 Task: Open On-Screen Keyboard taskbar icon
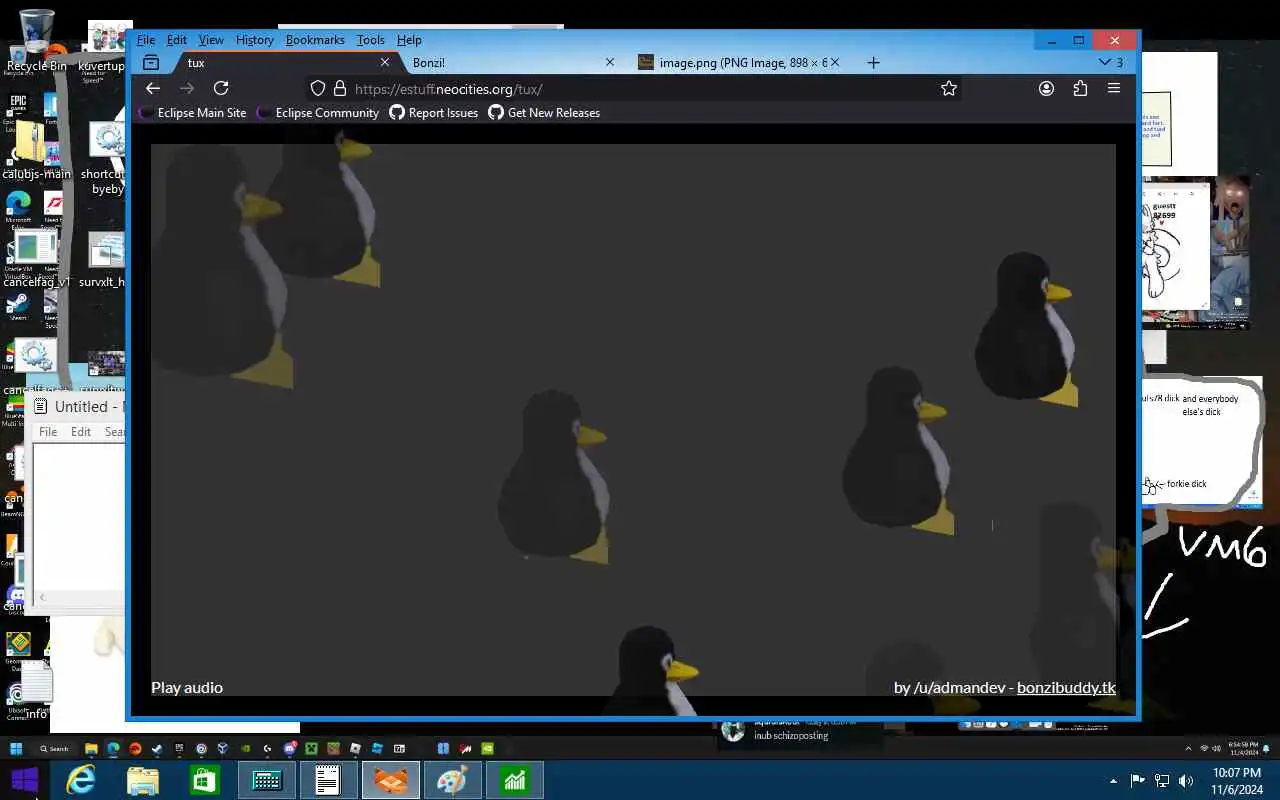(267, 780)
